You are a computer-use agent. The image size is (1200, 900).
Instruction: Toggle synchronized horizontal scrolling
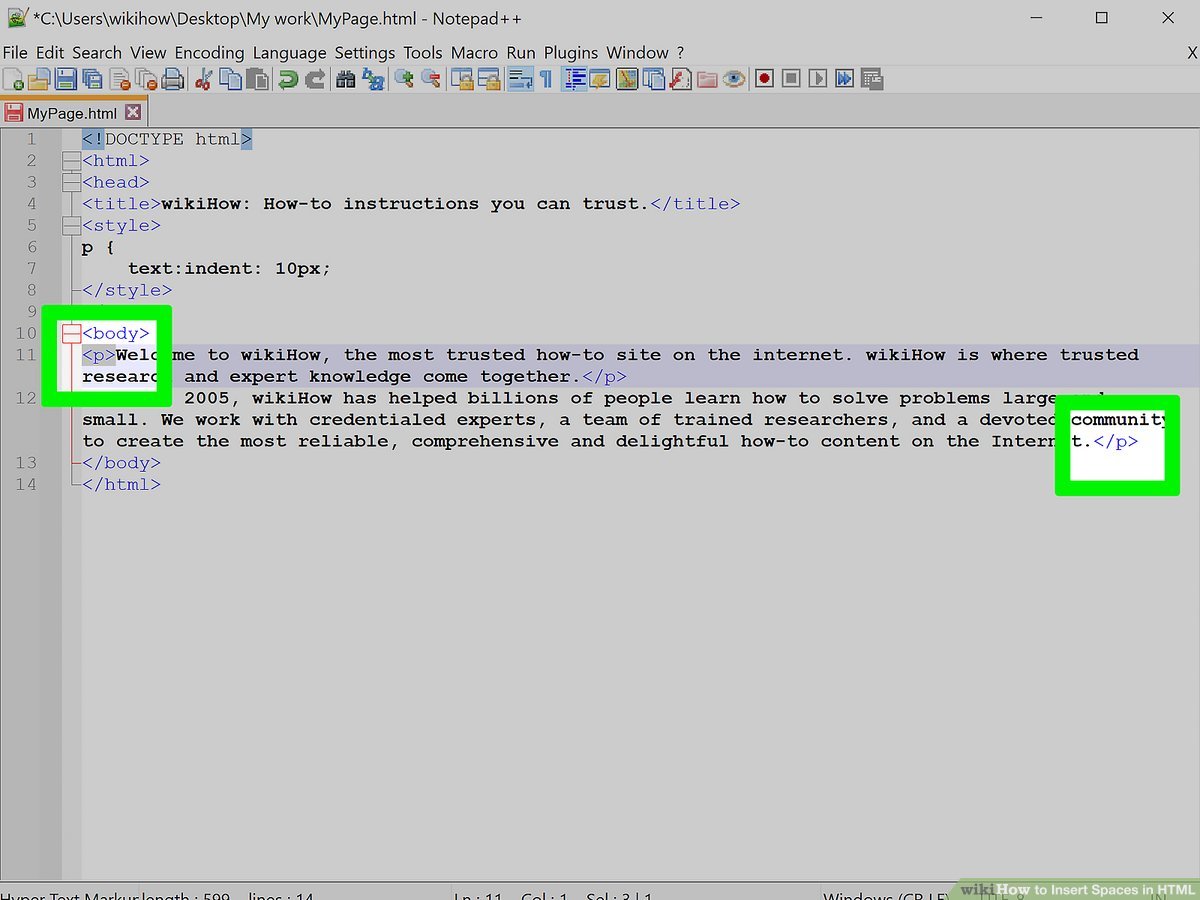488,79
